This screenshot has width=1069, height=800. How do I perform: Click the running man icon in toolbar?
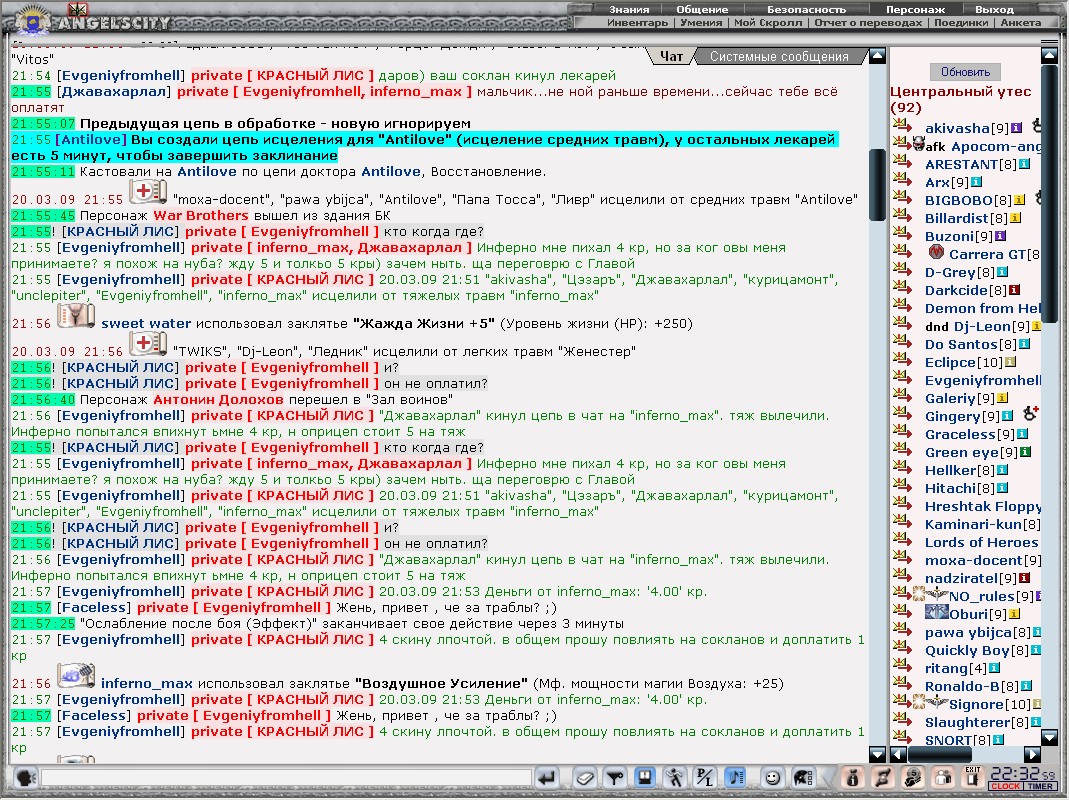click(x=674, y=777)
